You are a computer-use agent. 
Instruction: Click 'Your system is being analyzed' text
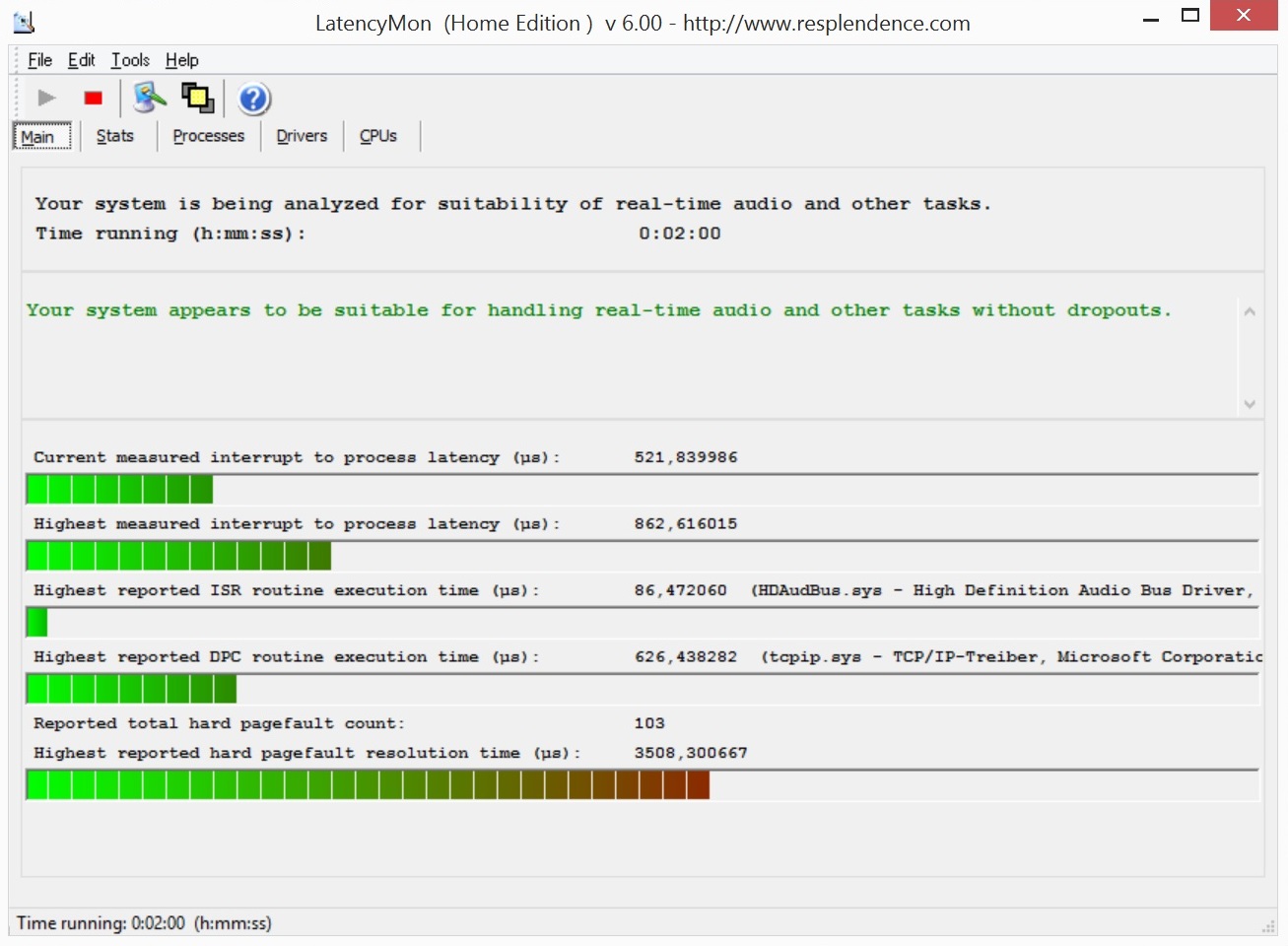point(513,204)
